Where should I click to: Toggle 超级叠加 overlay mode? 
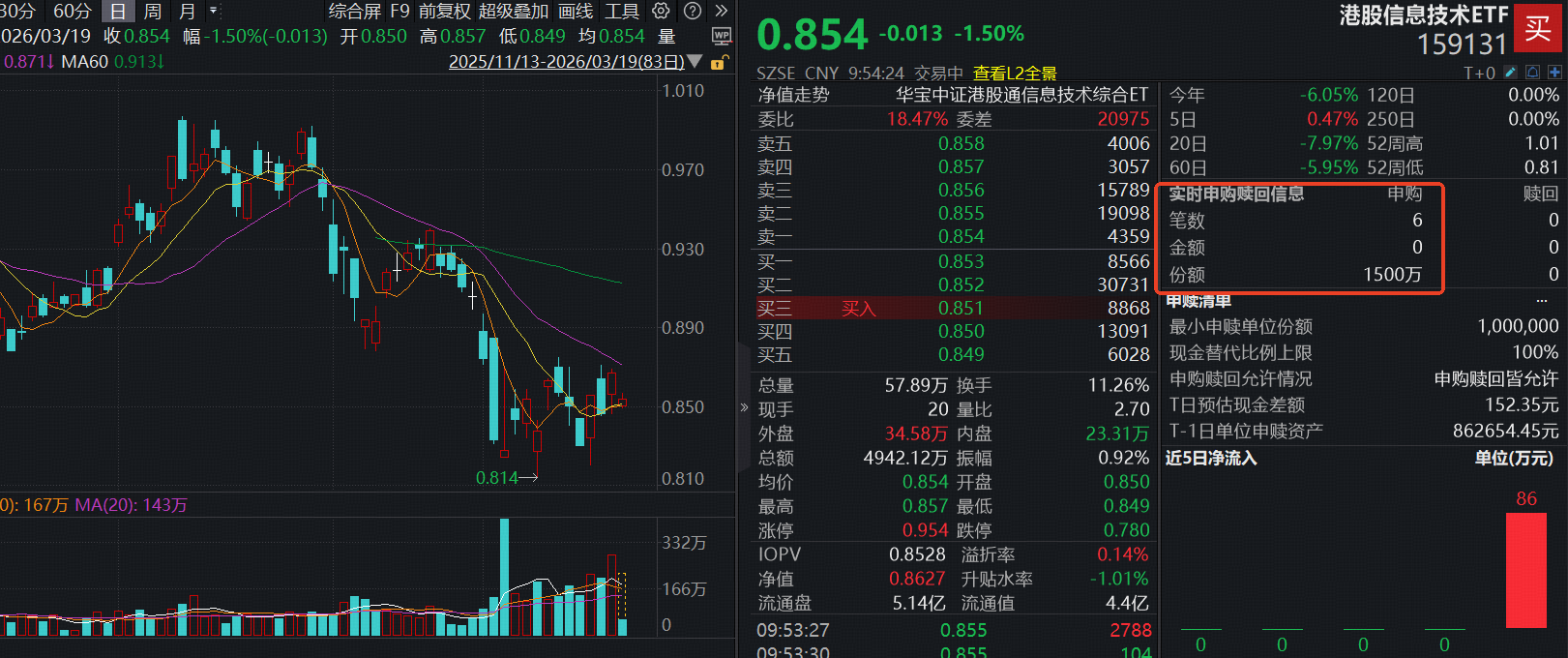[x=514, y=12]
